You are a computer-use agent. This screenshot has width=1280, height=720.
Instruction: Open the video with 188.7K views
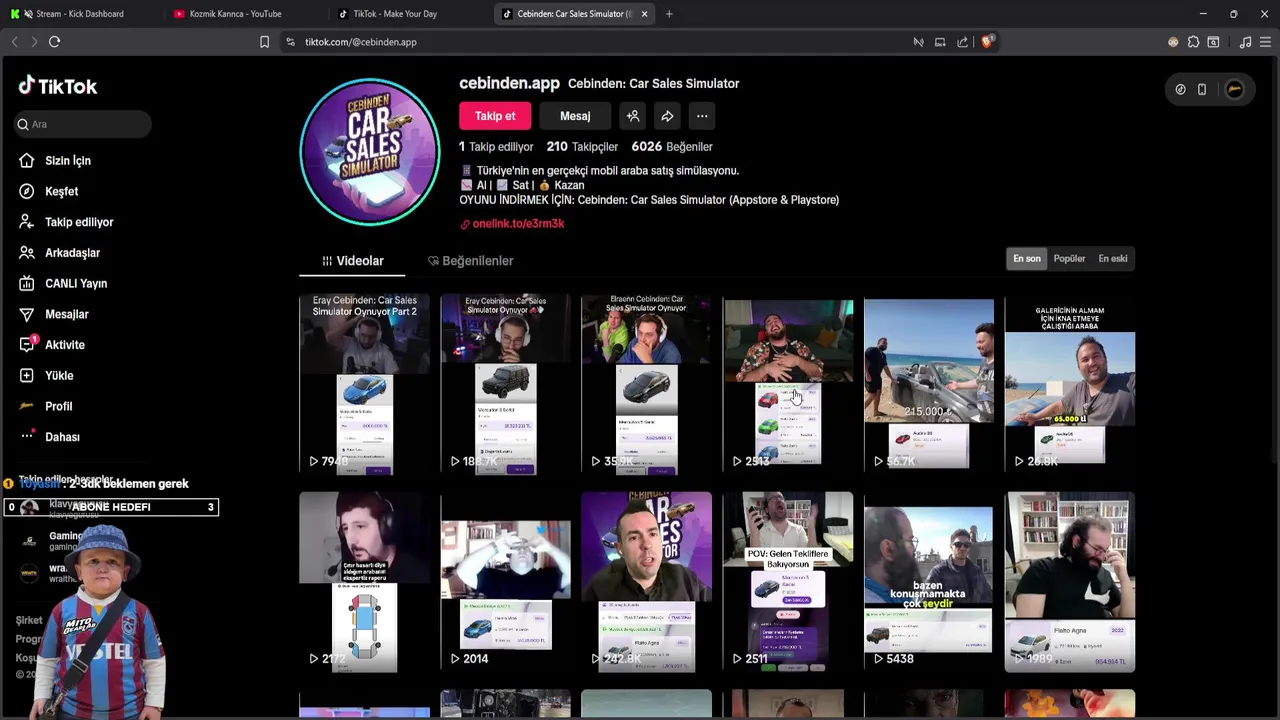click(x=506, y=384)
